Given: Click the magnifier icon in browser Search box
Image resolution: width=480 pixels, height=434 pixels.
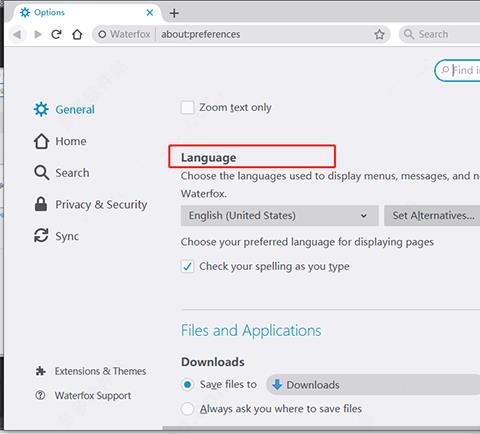Looking at the screenshot, I should click(409, 34).
